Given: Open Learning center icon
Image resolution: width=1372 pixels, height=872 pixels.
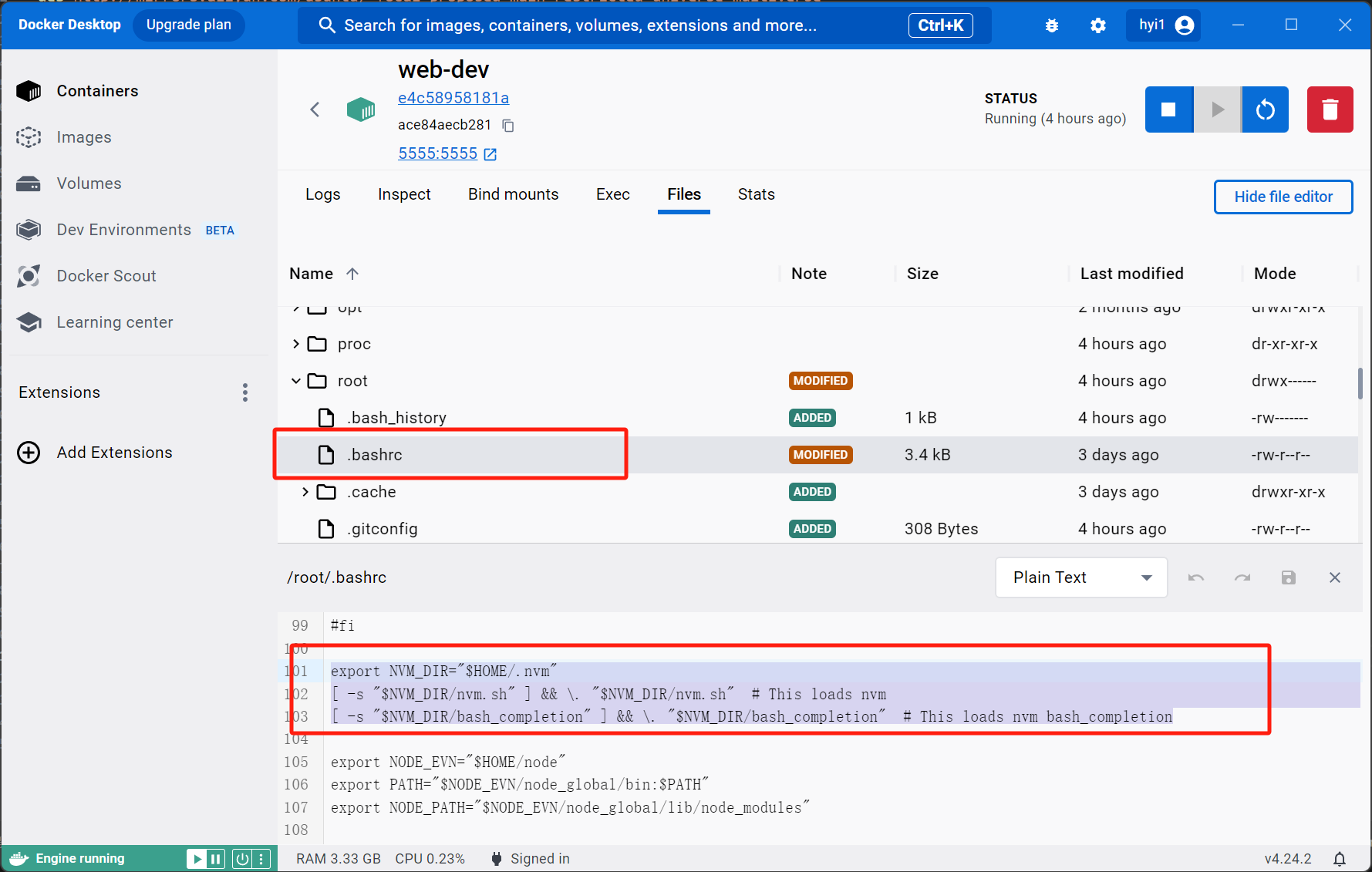Looking at the screenshot, I should pyautogui.click(x=29, y=322).
